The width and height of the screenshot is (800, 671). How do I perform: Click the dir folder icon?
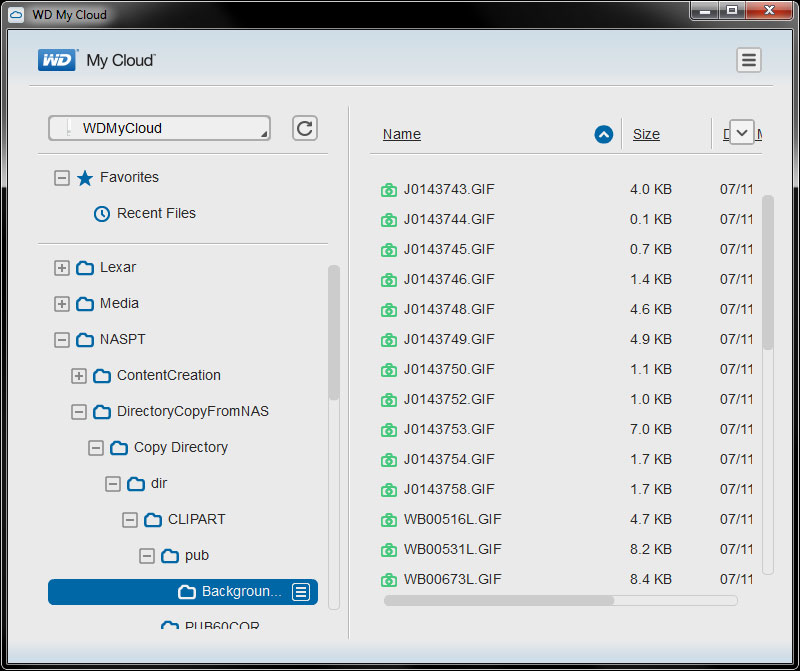(136, 484)
